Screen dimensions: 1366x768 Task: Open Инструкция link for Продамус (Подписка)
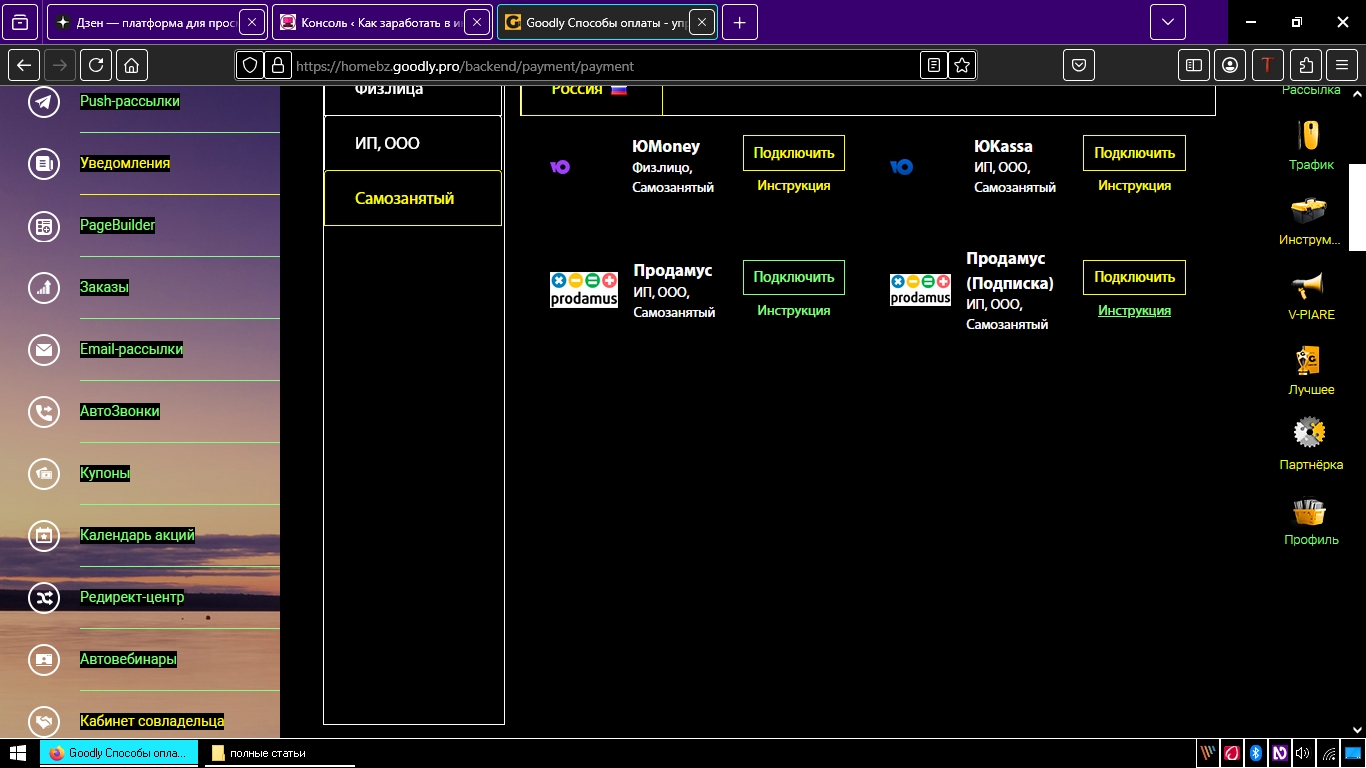[1134, 311]
